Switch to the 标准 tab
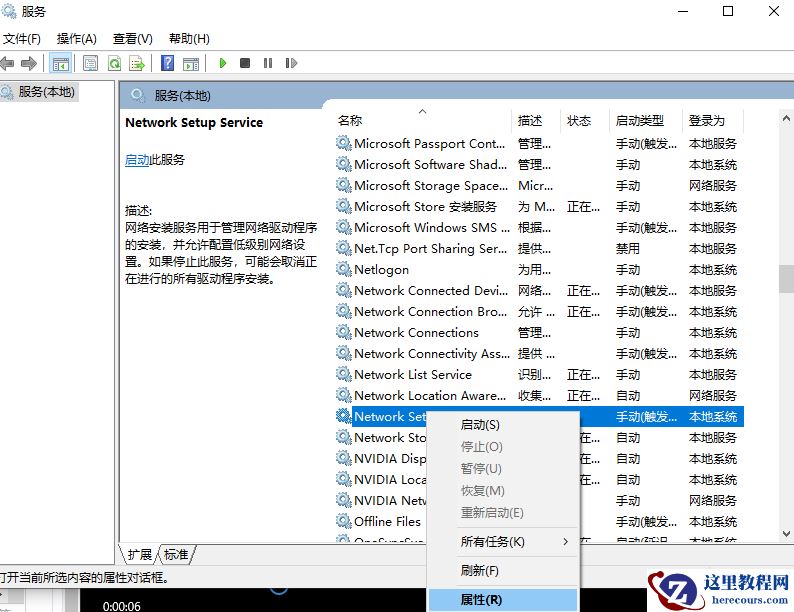Image resolution: width=794 pixels, height=612 pixels. tap(176, 554)
